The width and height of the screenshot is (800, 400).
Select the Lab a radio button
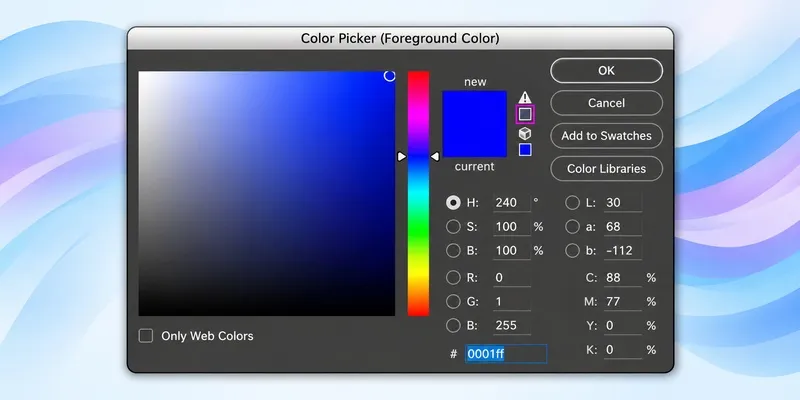572,227
